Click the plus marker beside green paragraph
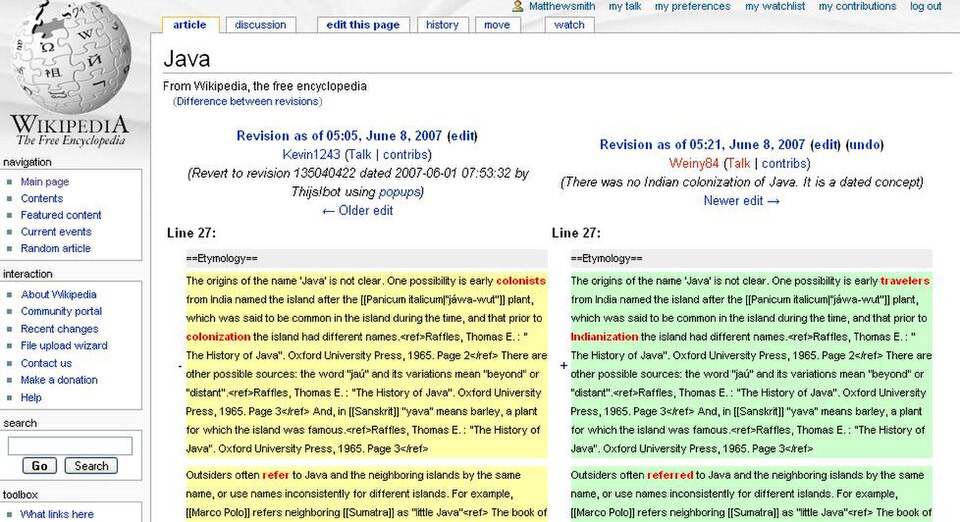960x522 pixels. point(563,365)
